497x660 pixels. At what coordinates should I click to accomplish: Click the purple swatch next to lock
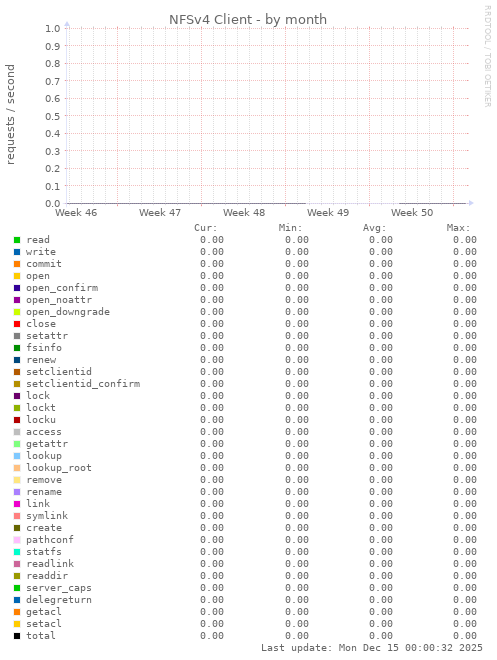click(17, 396)
